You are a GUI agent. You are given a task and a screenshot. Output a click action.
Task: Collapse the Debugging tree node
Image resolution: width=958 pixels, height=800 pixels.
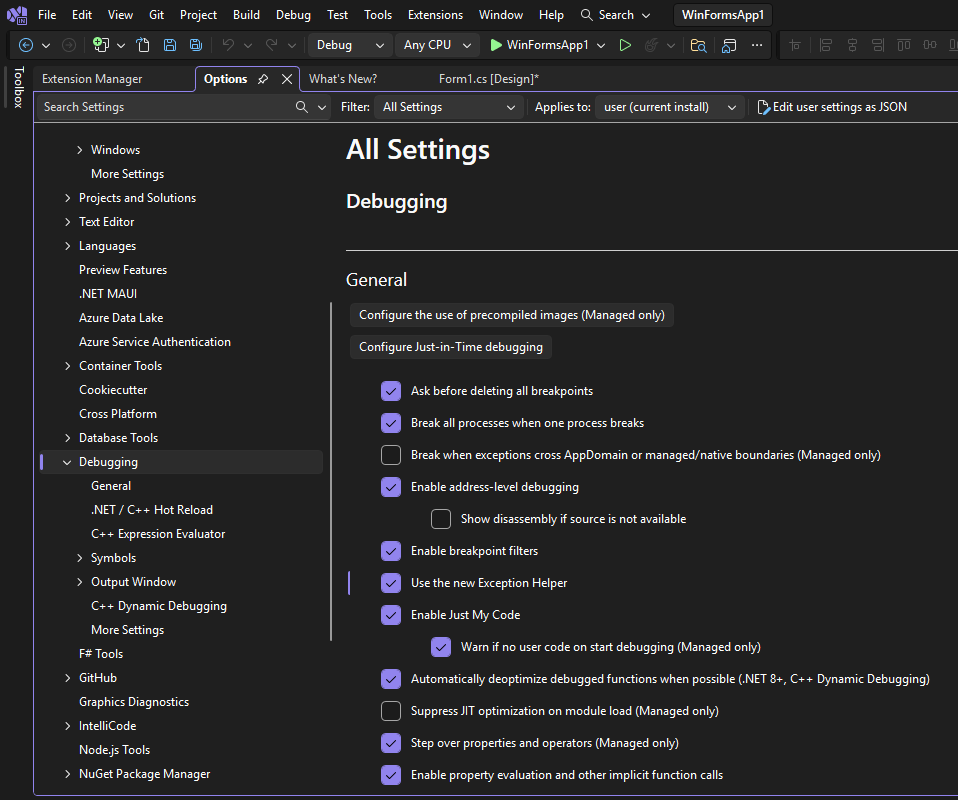[67, 462]
